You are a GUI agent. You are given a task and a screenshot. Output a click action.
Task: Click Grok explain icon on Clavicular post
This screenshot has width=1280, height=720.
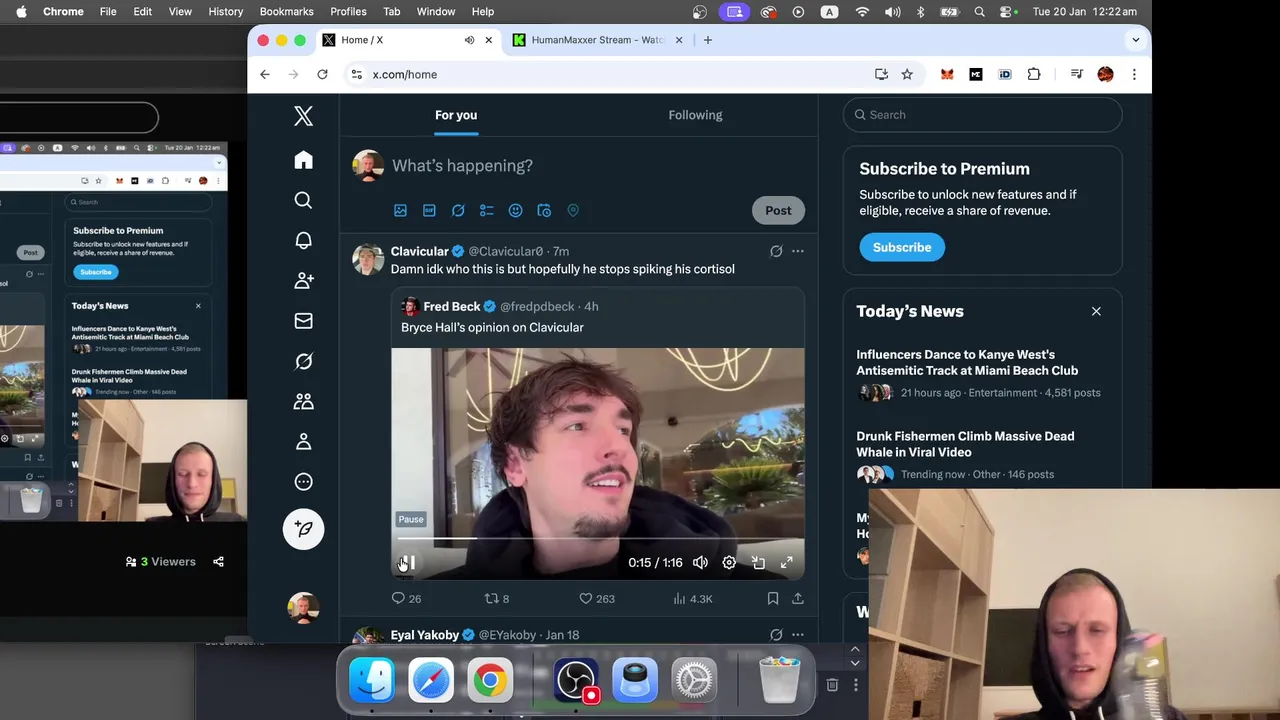click(x=776, y=251)
